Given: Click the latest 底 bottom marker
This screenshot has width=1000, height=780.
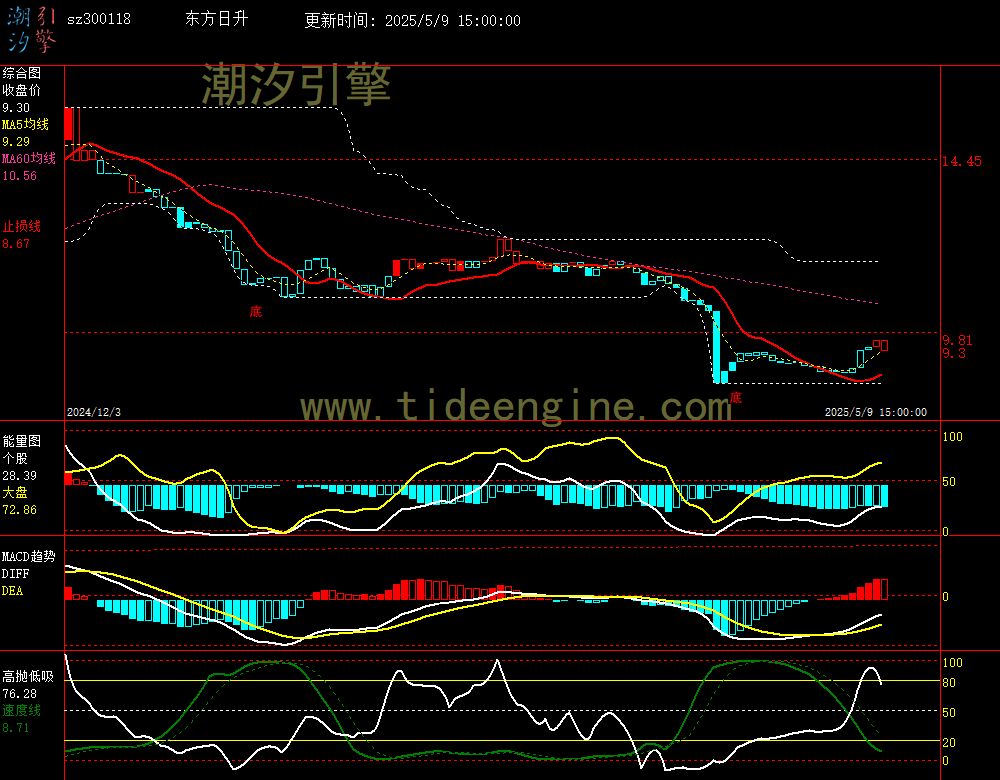Looking at the screenshot, I should [735, 398].
